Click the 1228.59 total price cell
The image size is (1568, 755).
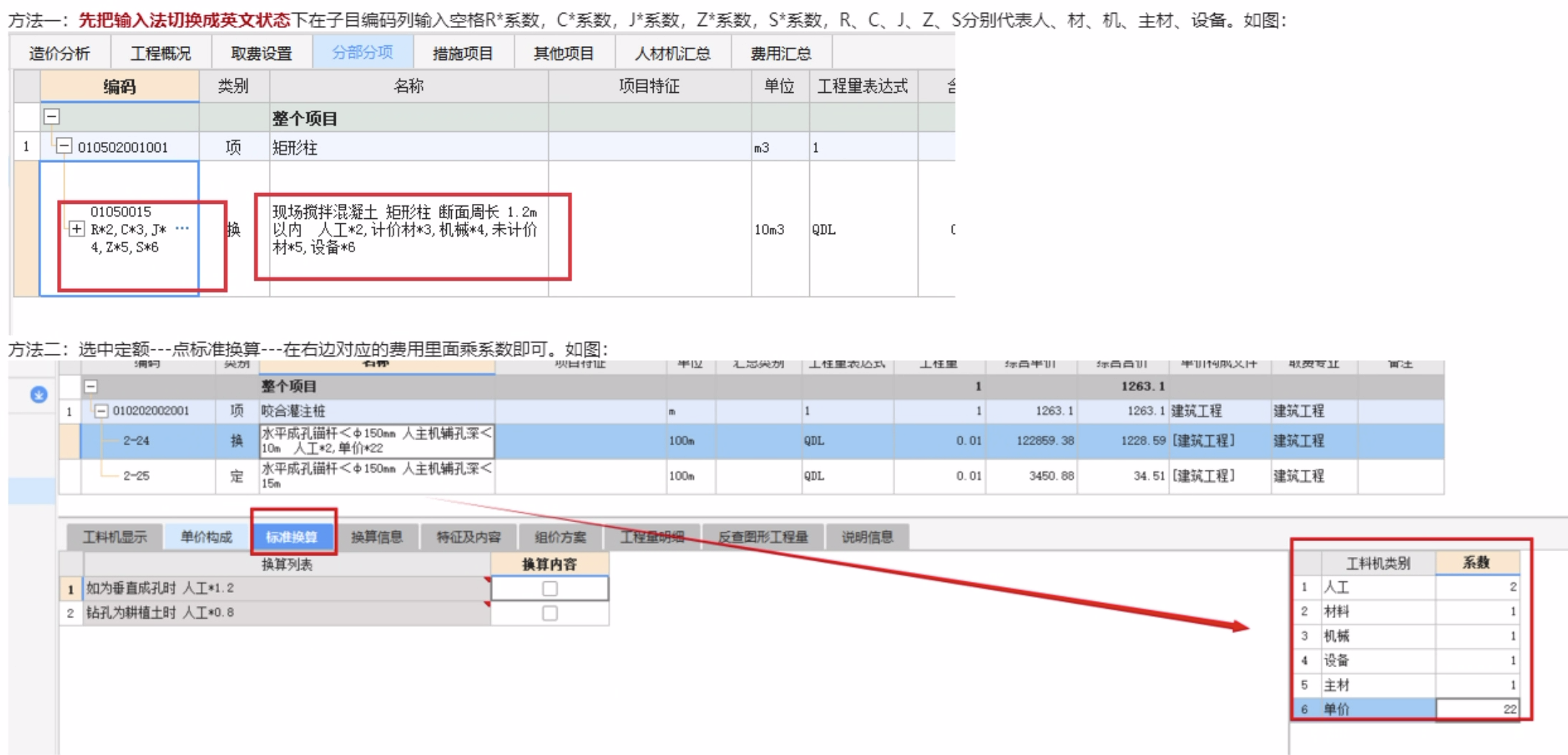point(1123,441)
